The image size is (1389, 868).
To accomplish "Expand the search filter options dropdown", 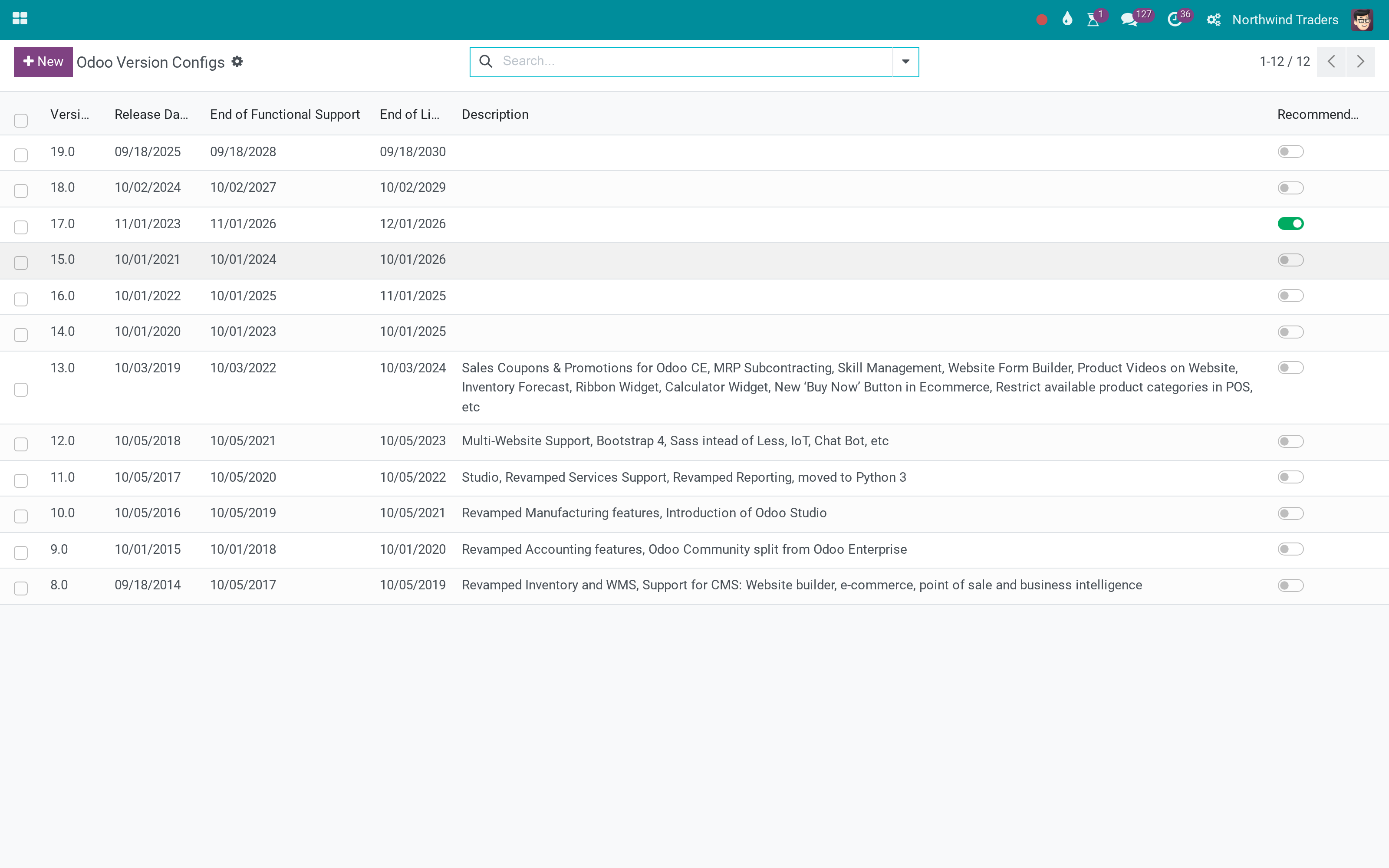I will [x=906, y=62].
